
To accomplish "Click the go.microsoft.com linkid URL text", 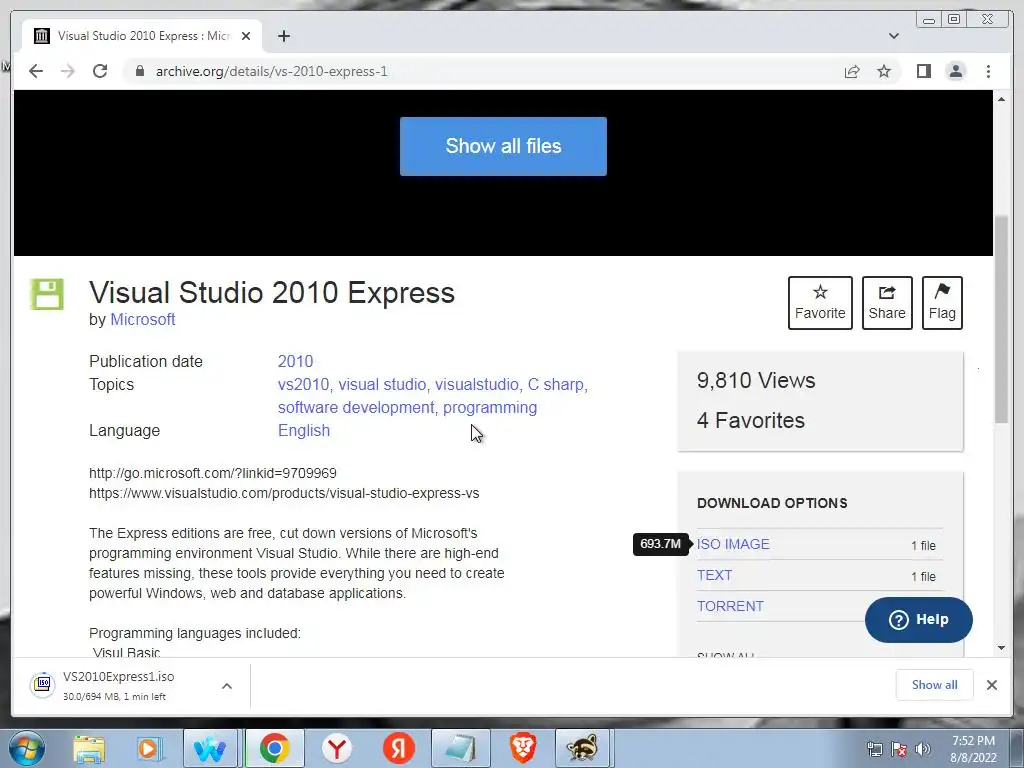I will [x=213, y=473].
